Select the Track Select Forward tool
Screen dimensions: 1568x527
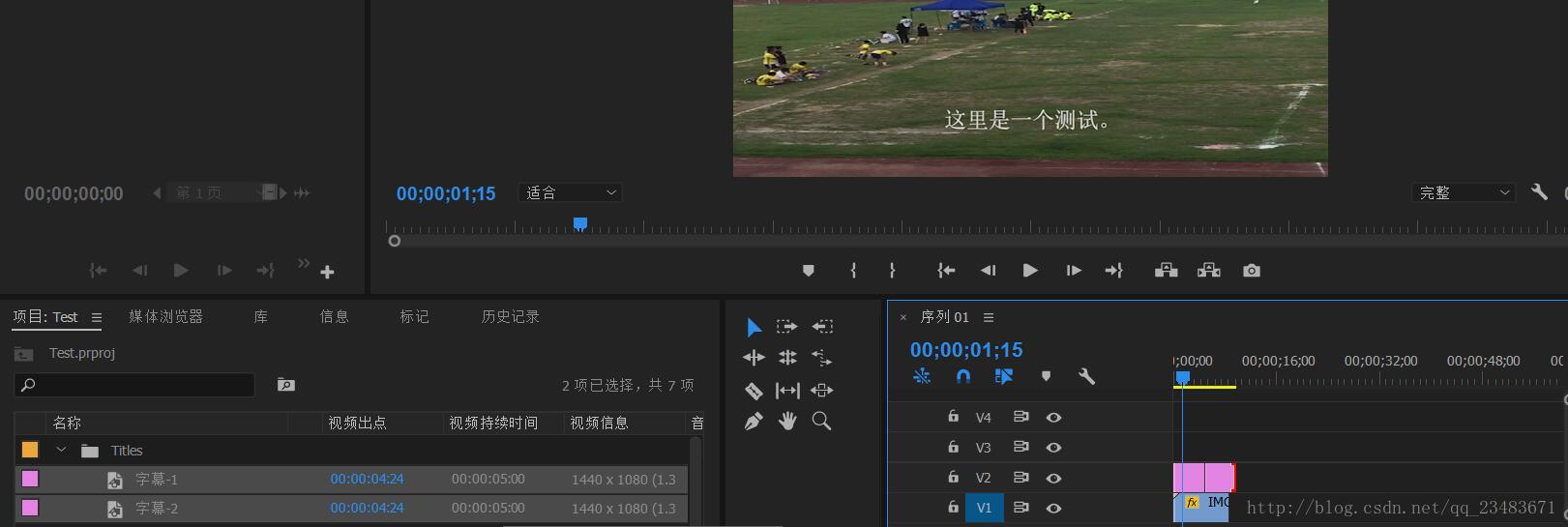pos(787,327)
